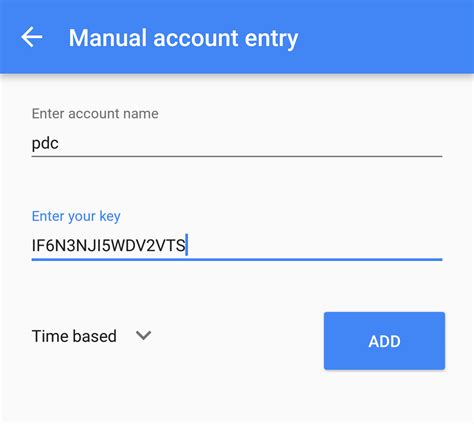Click the key field with IF6N3NJI5WDV2VTS
Viewport: 474px width, 424px height.
237,246
